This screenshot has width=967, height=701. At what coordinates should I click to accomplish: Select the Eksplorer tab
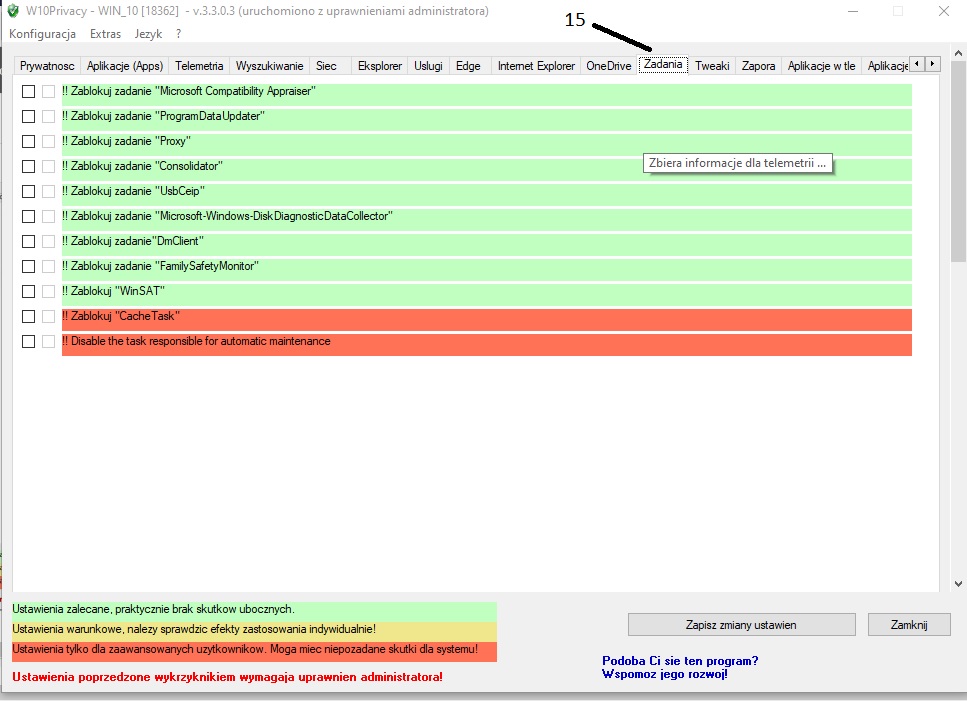coord(380,66)
